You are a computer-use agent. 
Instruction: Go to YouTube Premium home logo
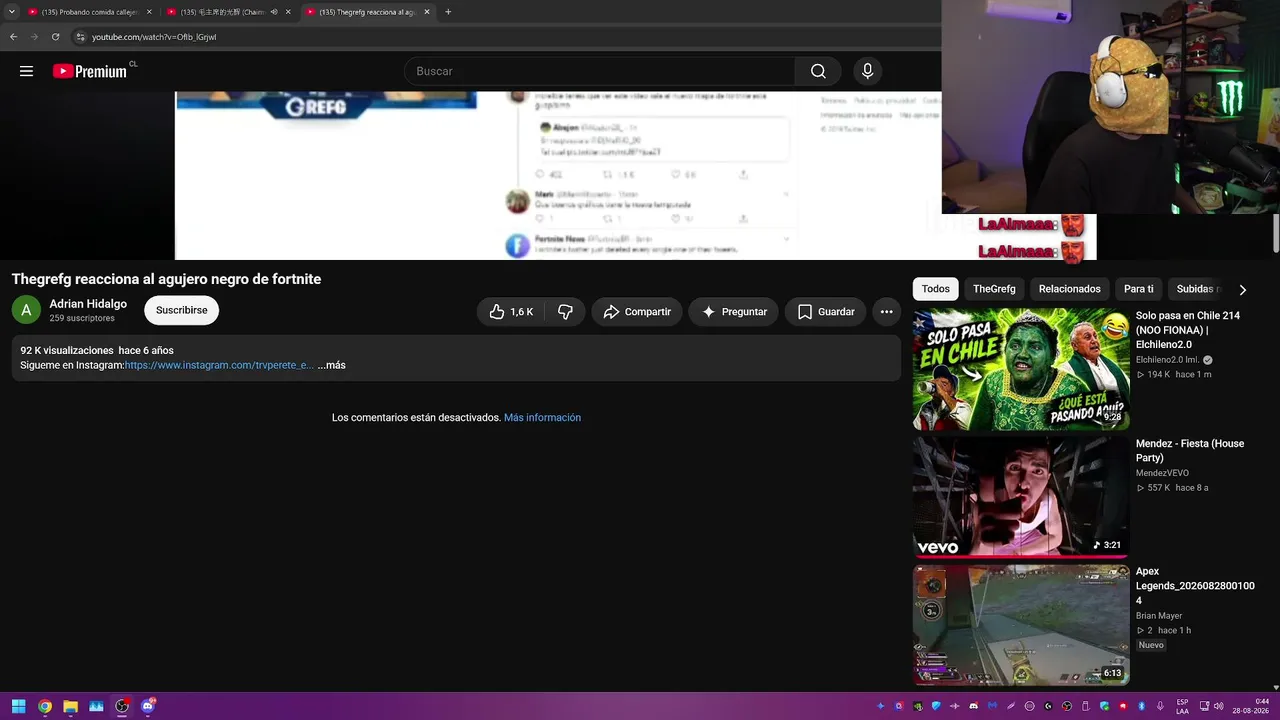[x=90, y=71]
